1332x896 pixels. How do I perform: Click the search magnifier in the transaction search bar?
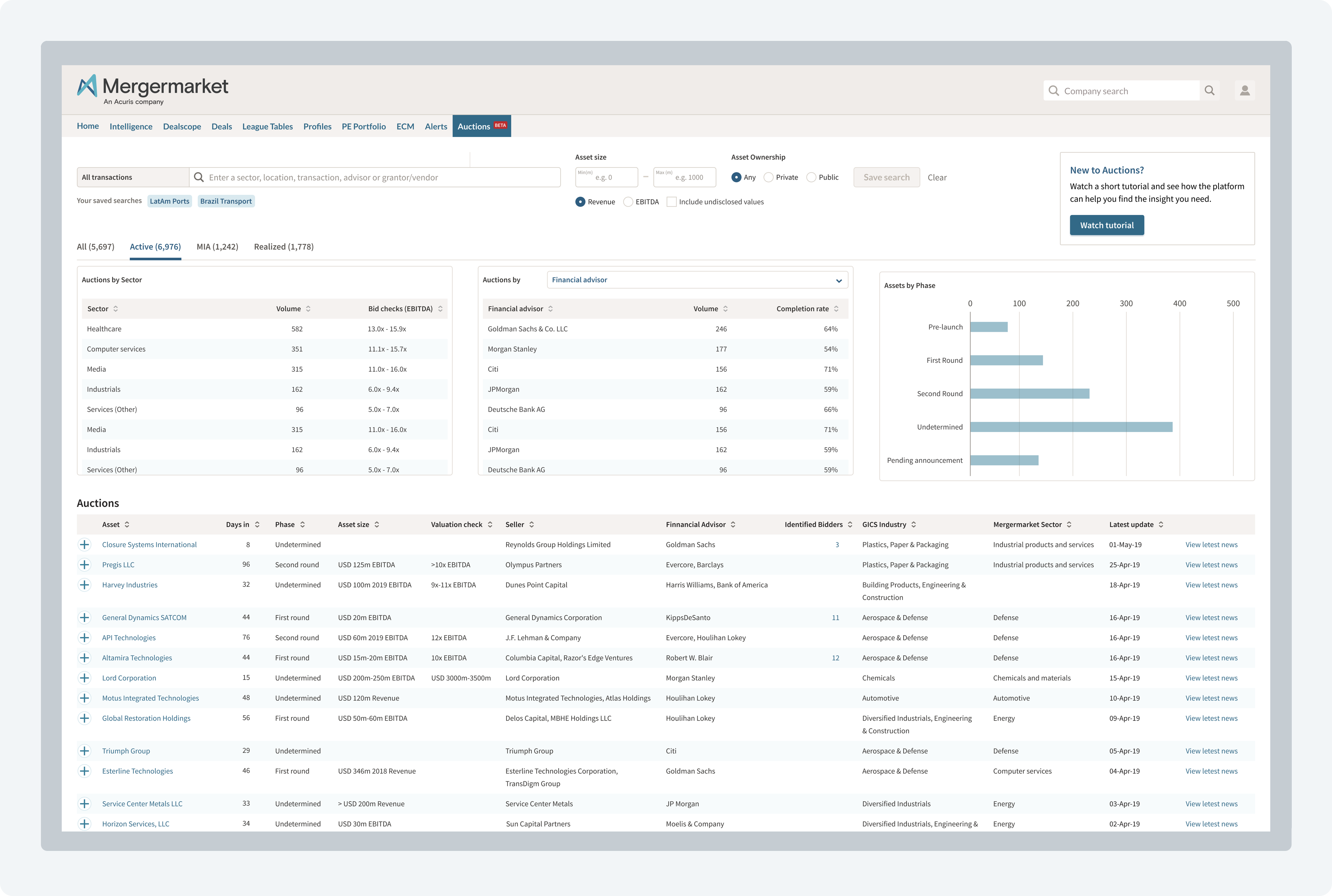(199, 177)
